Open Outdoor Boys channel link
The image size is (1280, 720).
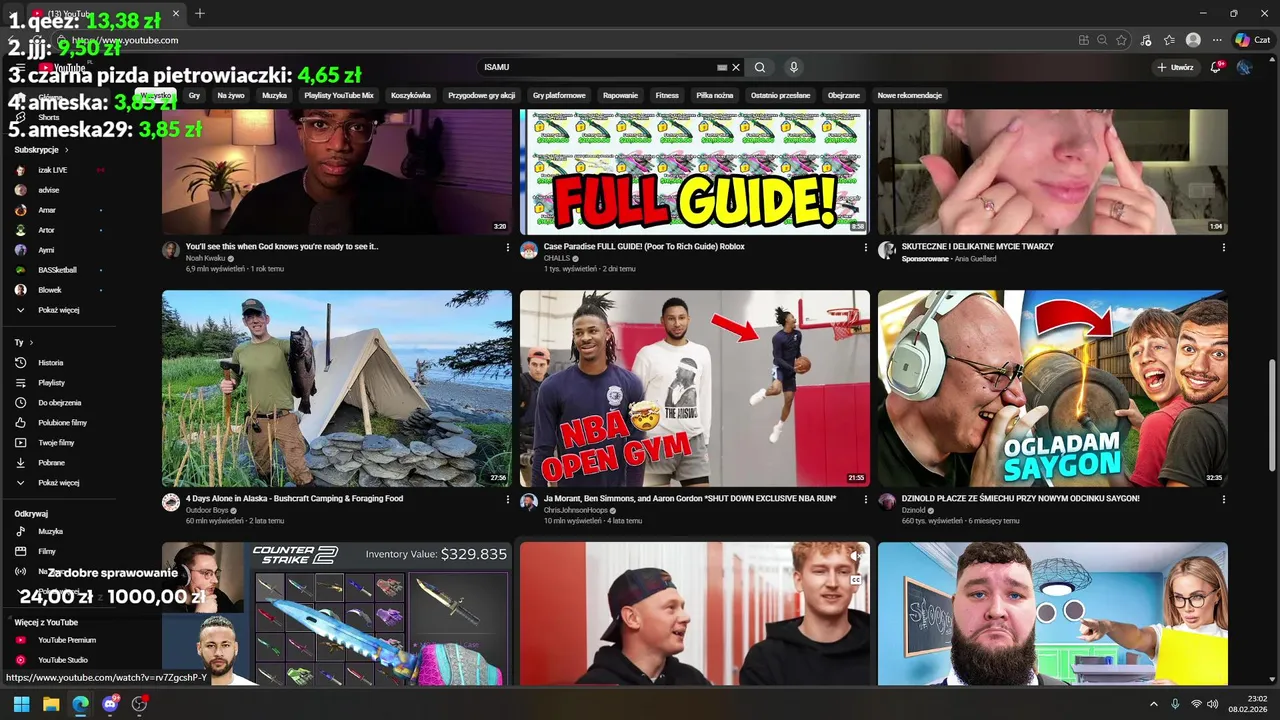click(209, 510)
